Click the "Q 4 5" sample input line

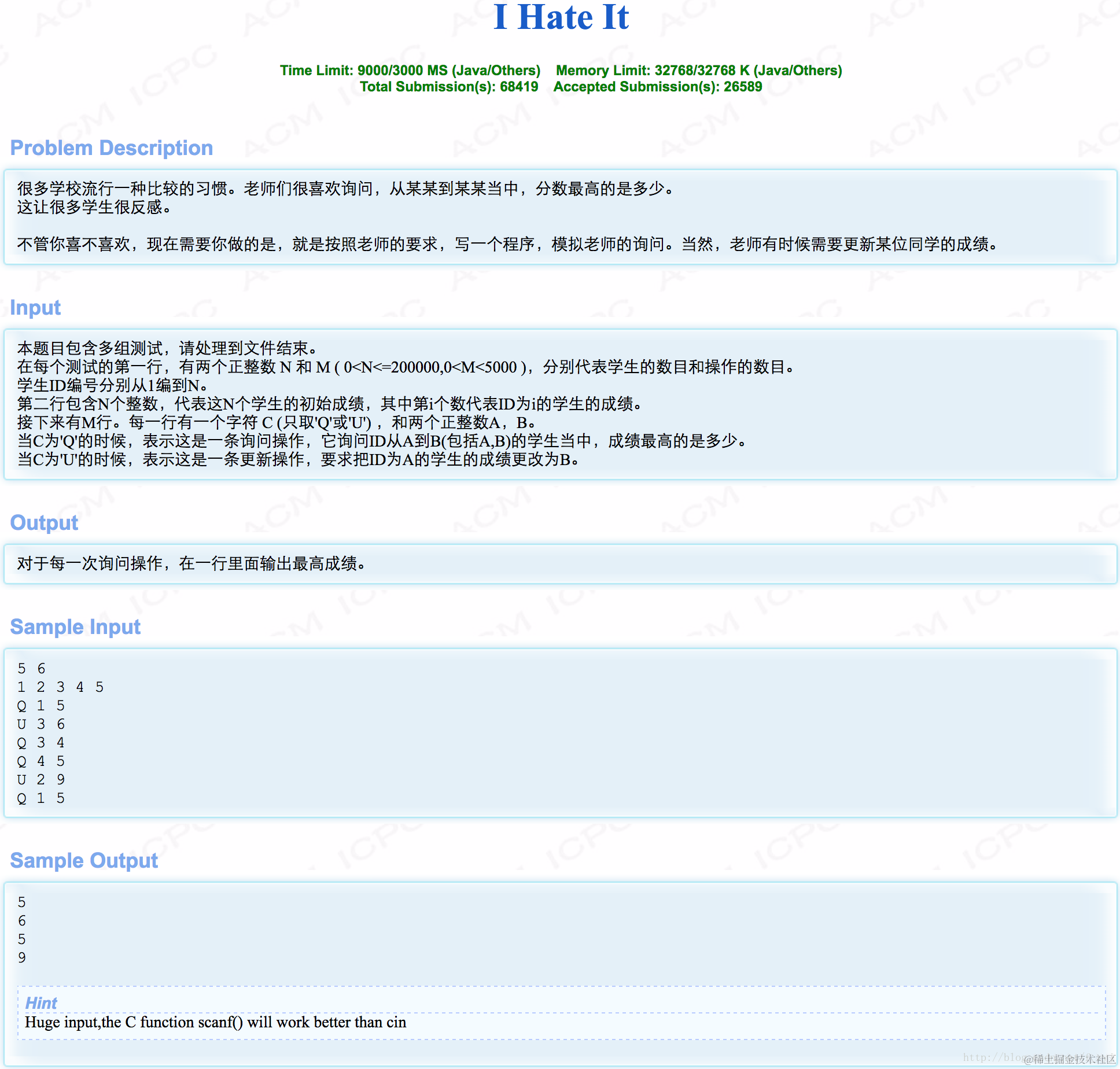(x=40, y=761)
